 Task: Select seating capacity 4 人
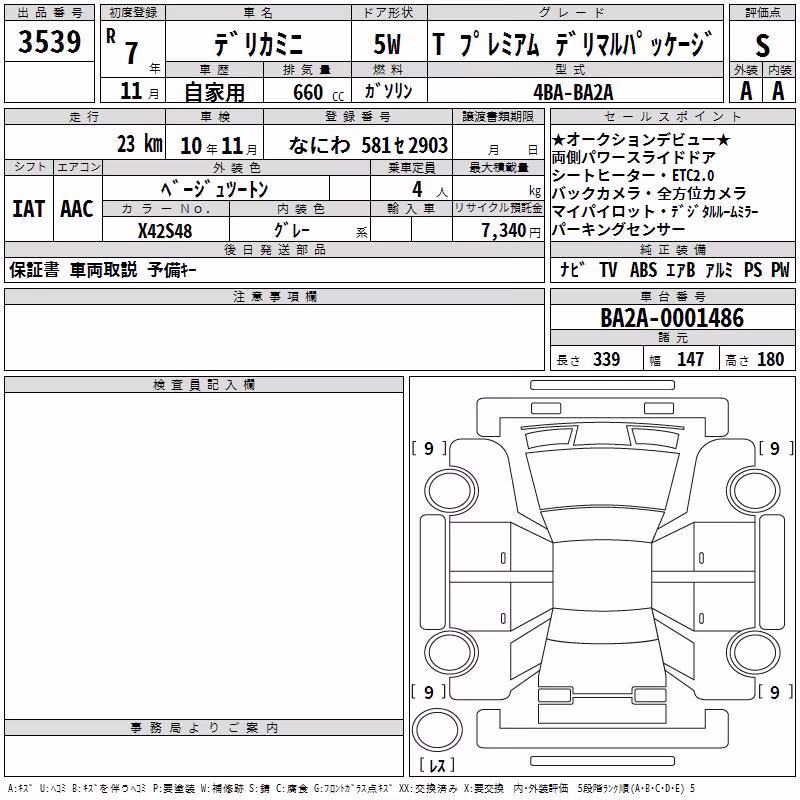[x=430, y=189]
